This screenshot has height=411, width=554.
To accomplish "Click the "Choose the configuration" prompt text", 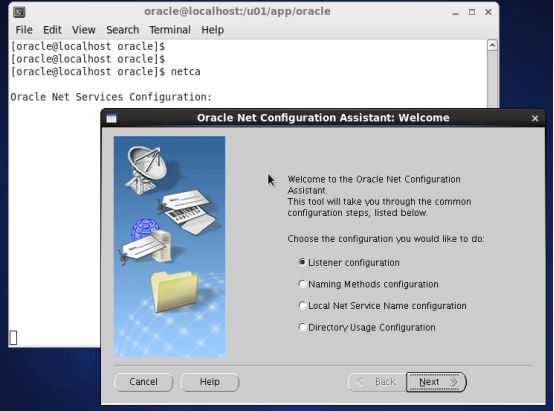I will pyautogui.click(x=386, y=239).
